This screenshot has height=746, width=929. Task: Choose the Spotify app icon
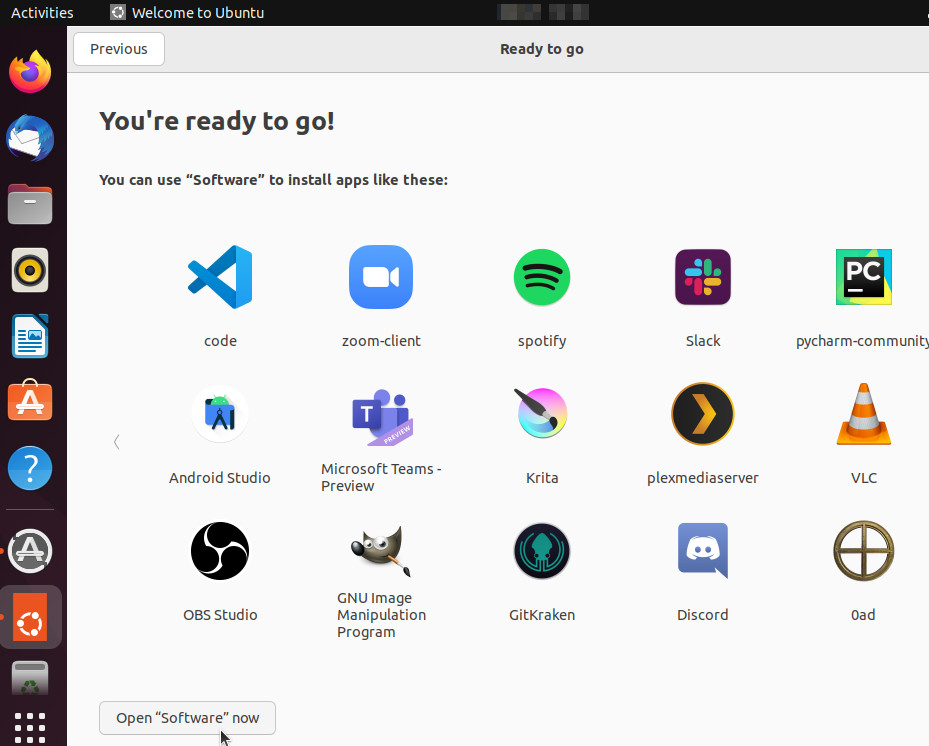point(542,277)
